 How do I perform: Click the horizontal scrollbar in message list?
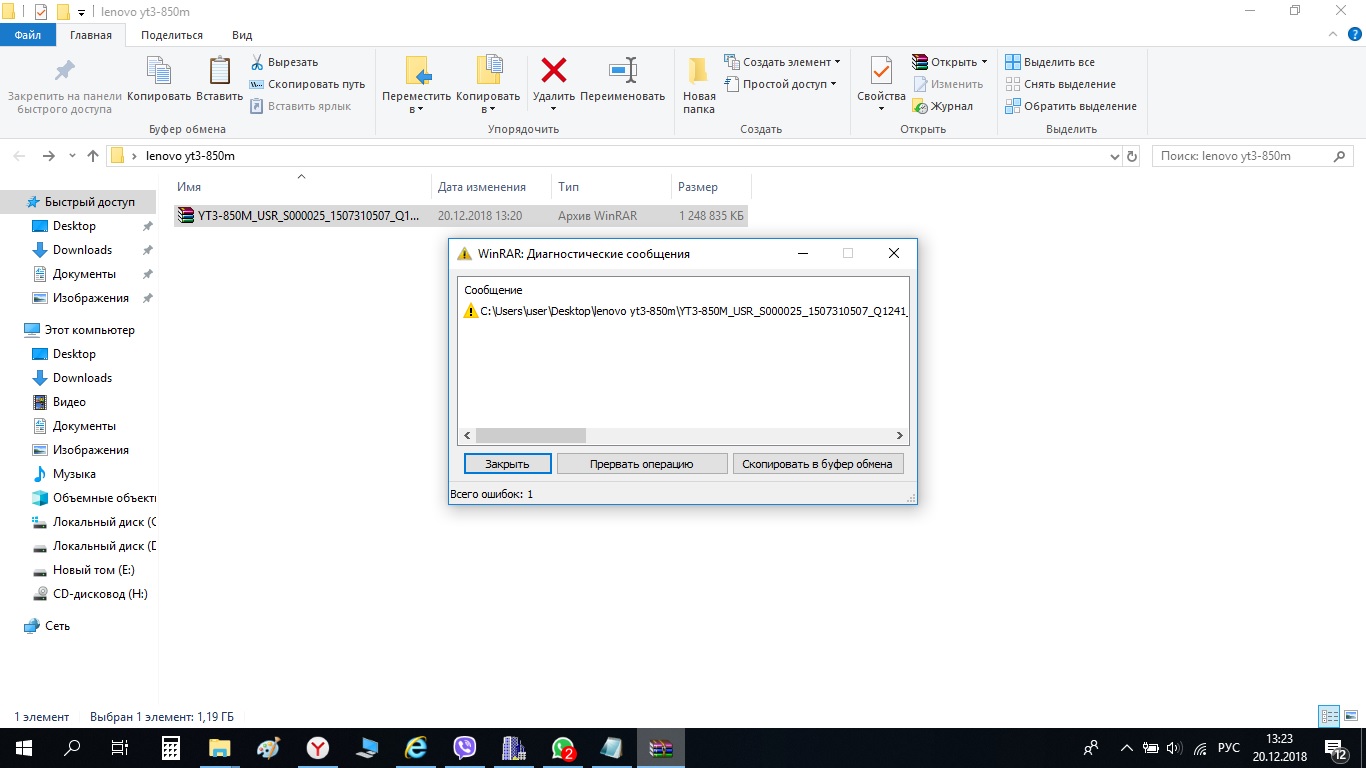531,436
